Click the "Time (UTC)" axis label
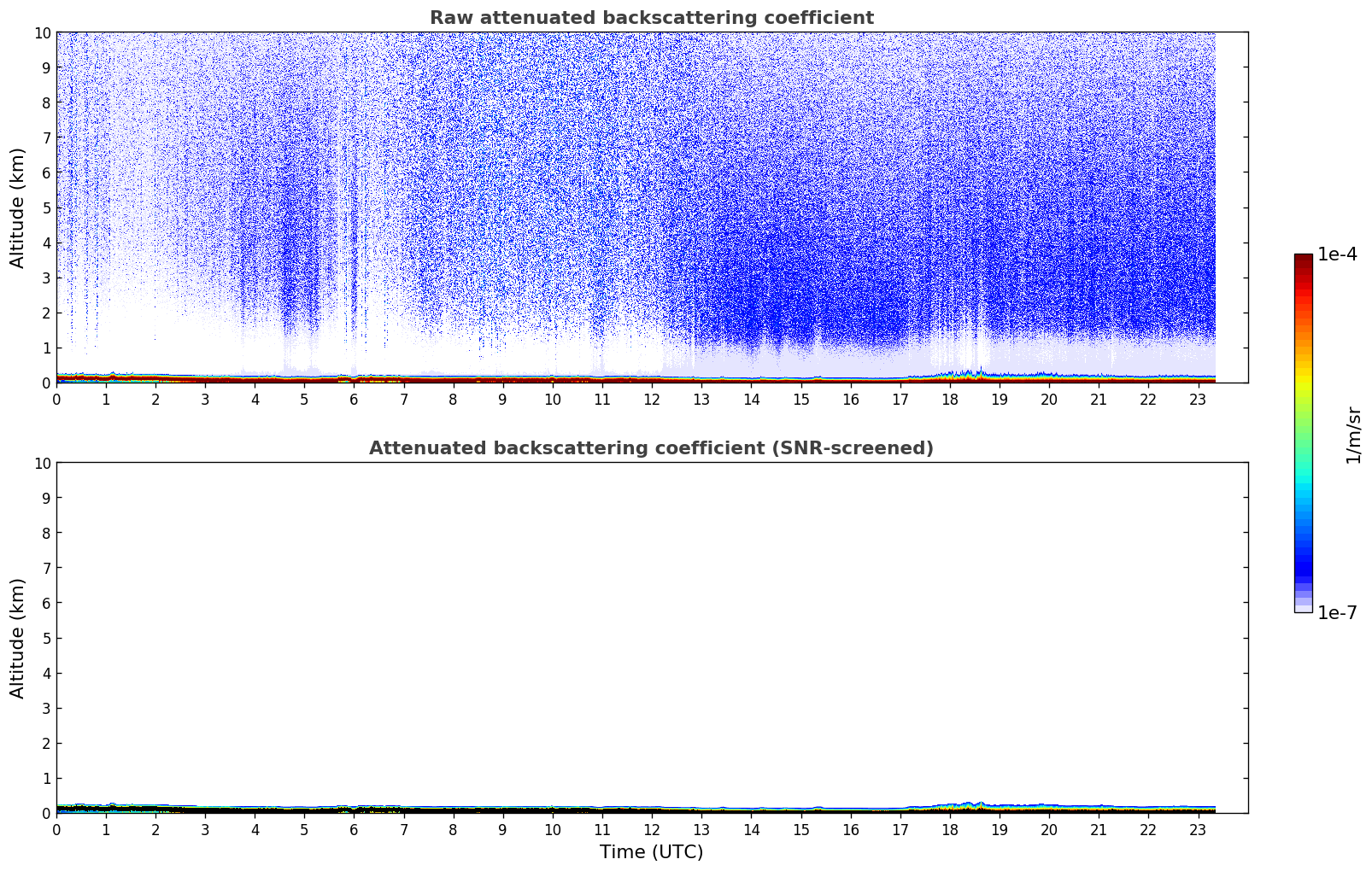 (652, 852)
